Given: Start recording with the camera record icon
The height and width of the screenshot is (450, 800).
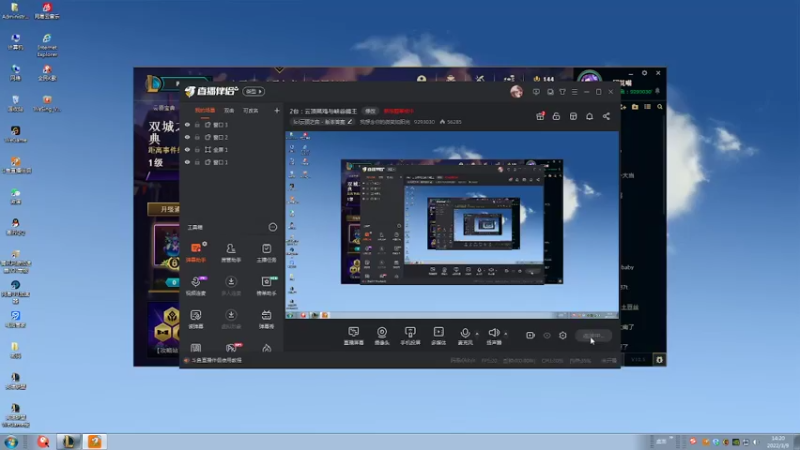Looking at the screenshot, I should click(x=530, y=335).
